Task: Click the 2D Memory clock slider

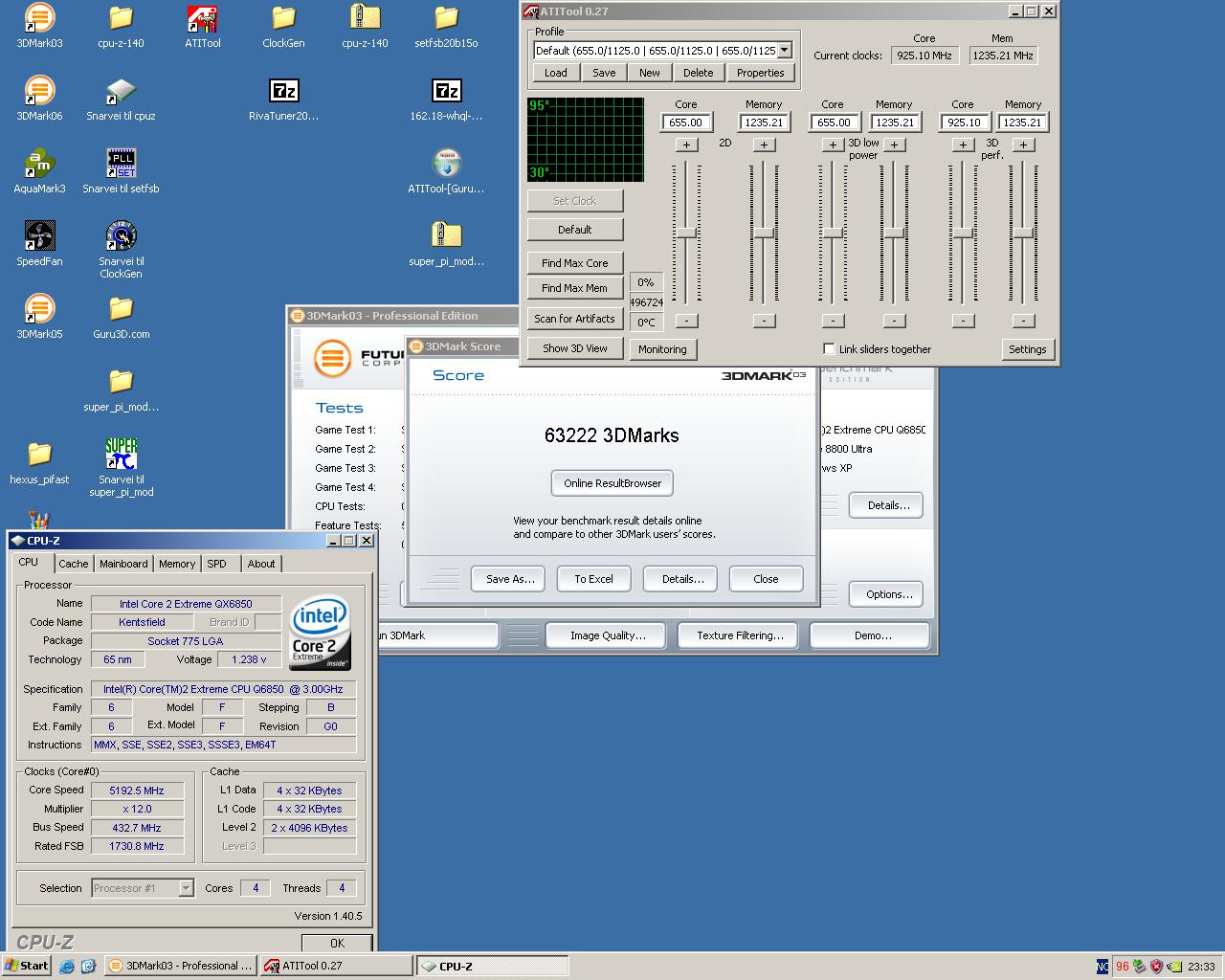Action: pyautogui.click(x=764, y=234)
